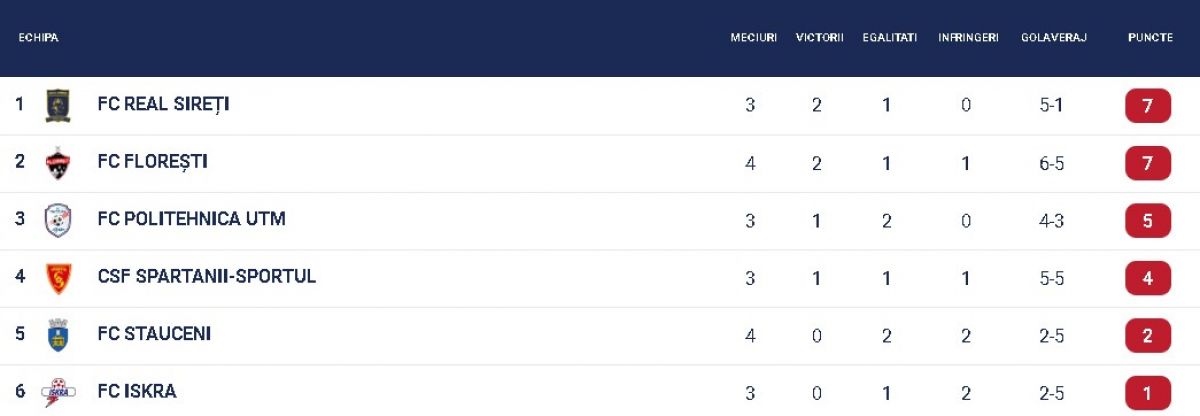Click the Infringeri column header

968,37
